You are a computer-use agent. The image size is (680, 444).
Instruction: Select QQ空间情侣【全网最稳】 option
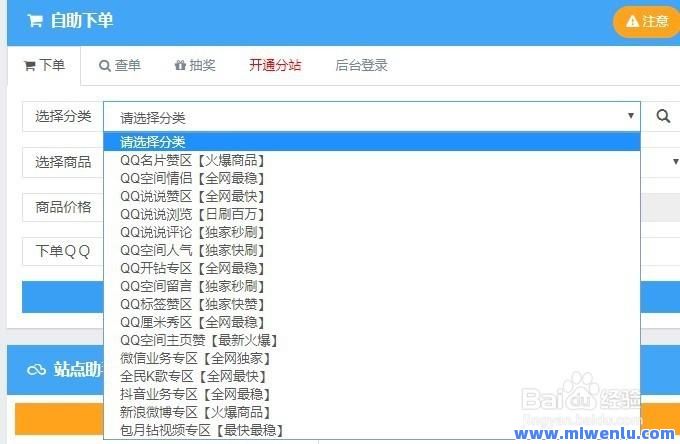(372, 178)
